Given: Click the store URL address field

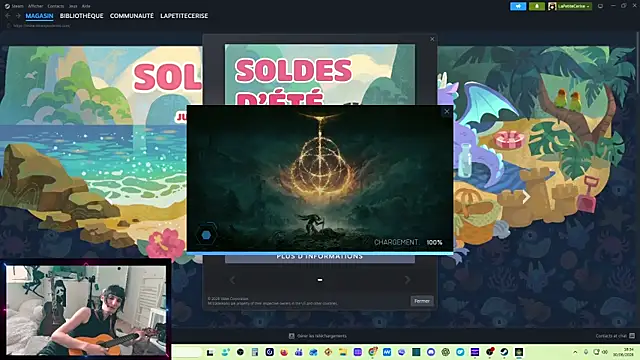Looking at the screenshot, I should (42, 25).
